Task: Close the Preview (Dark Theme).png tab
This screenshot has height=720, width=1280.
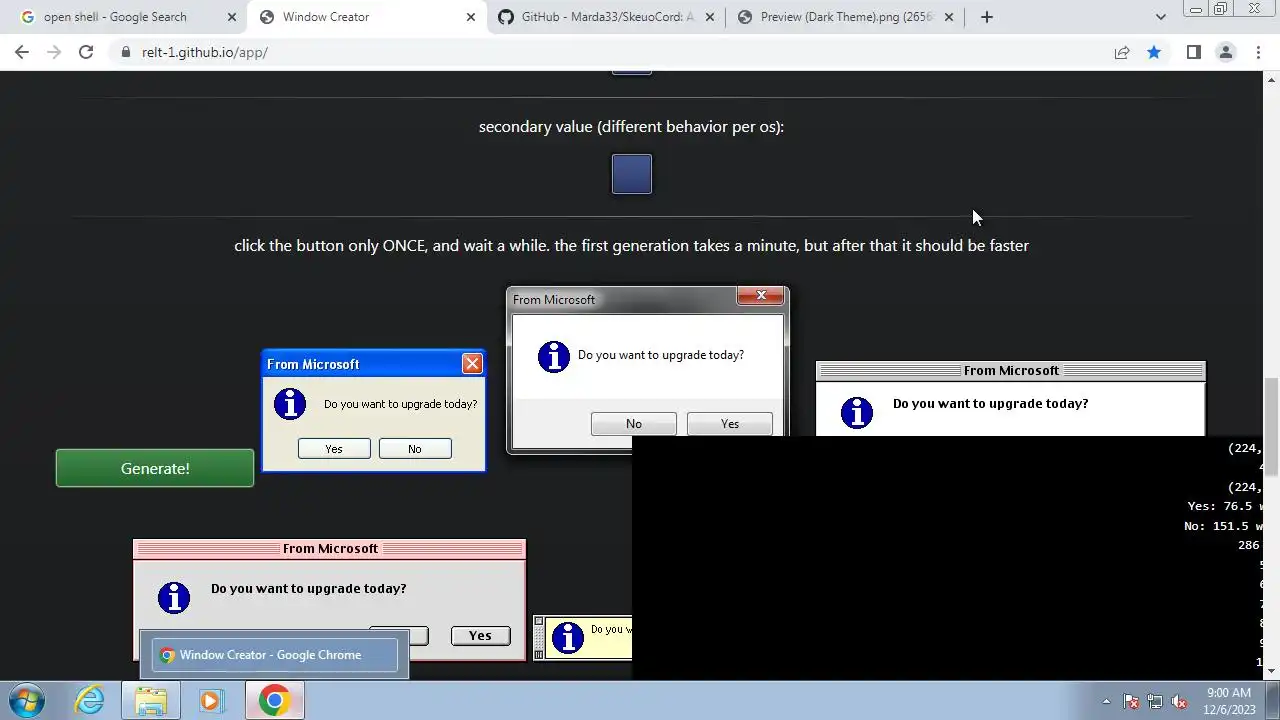Action: 949,17
